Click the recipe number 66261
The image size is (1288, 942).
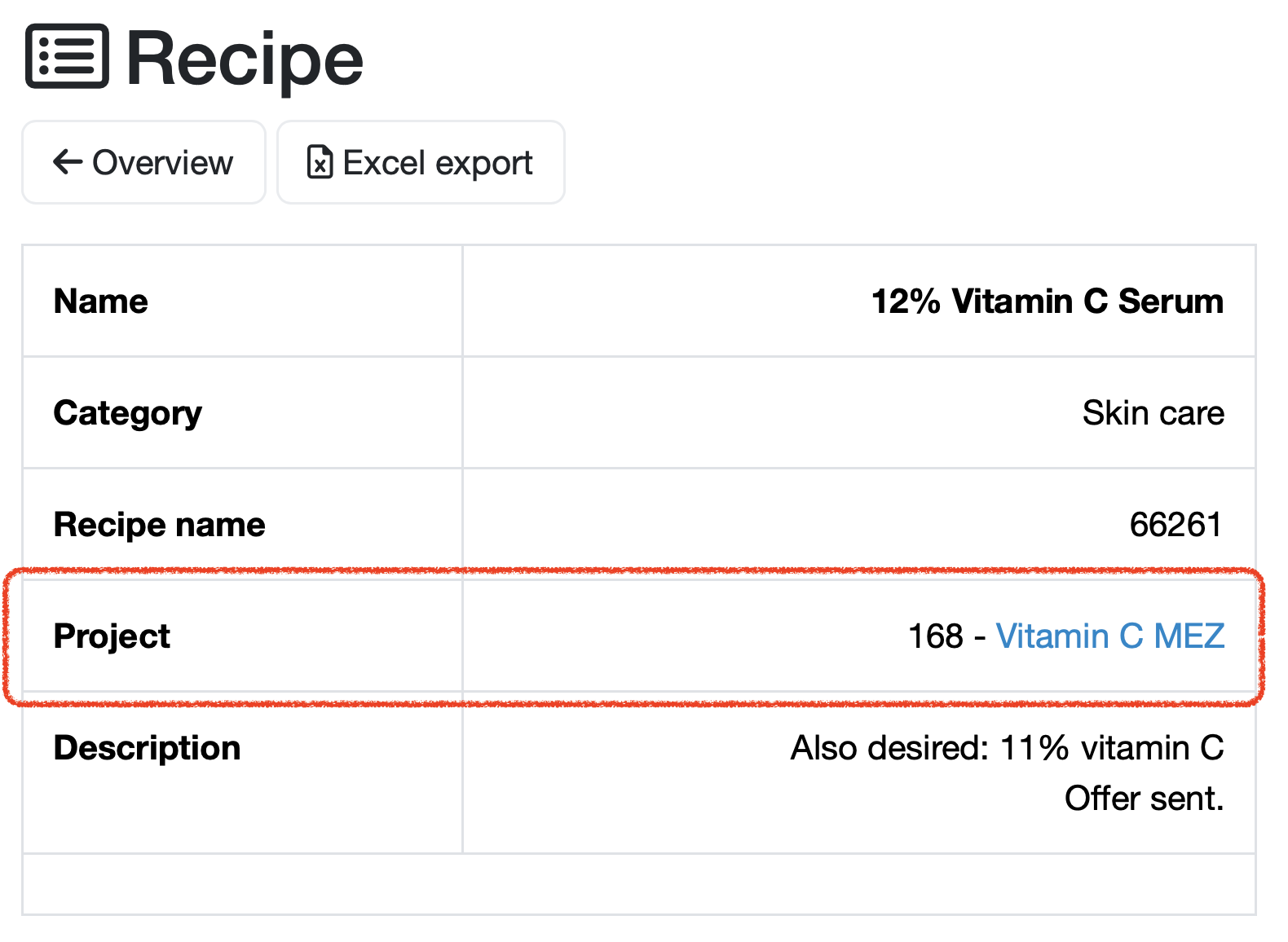(x=1176, y=525)
